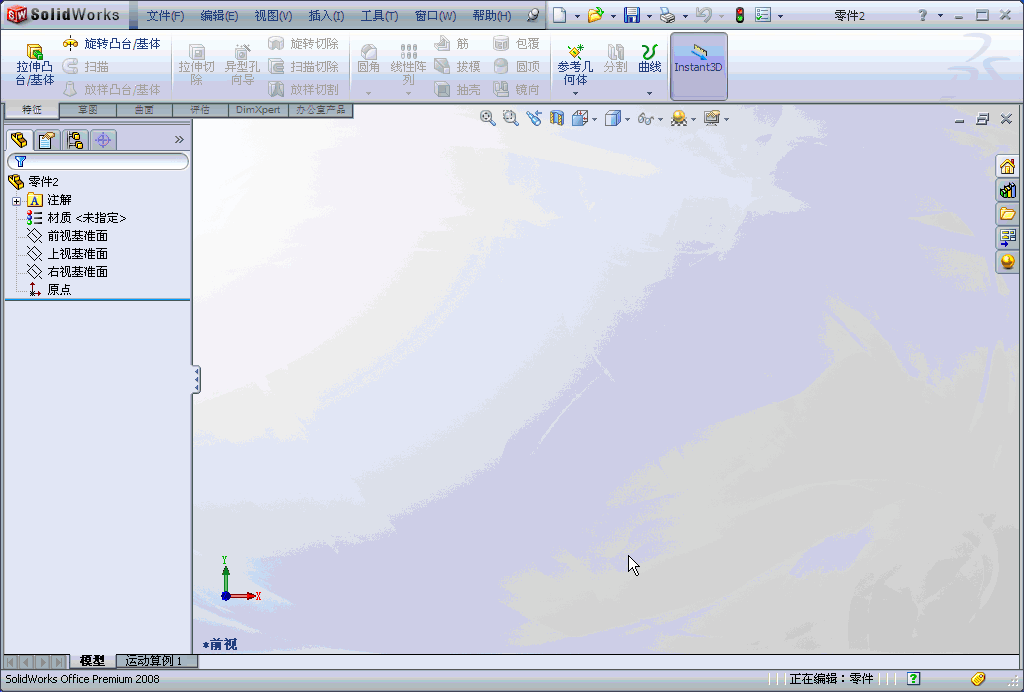
Task: Click the Sweep (扫描) feature icon
Action: (70, 66)
